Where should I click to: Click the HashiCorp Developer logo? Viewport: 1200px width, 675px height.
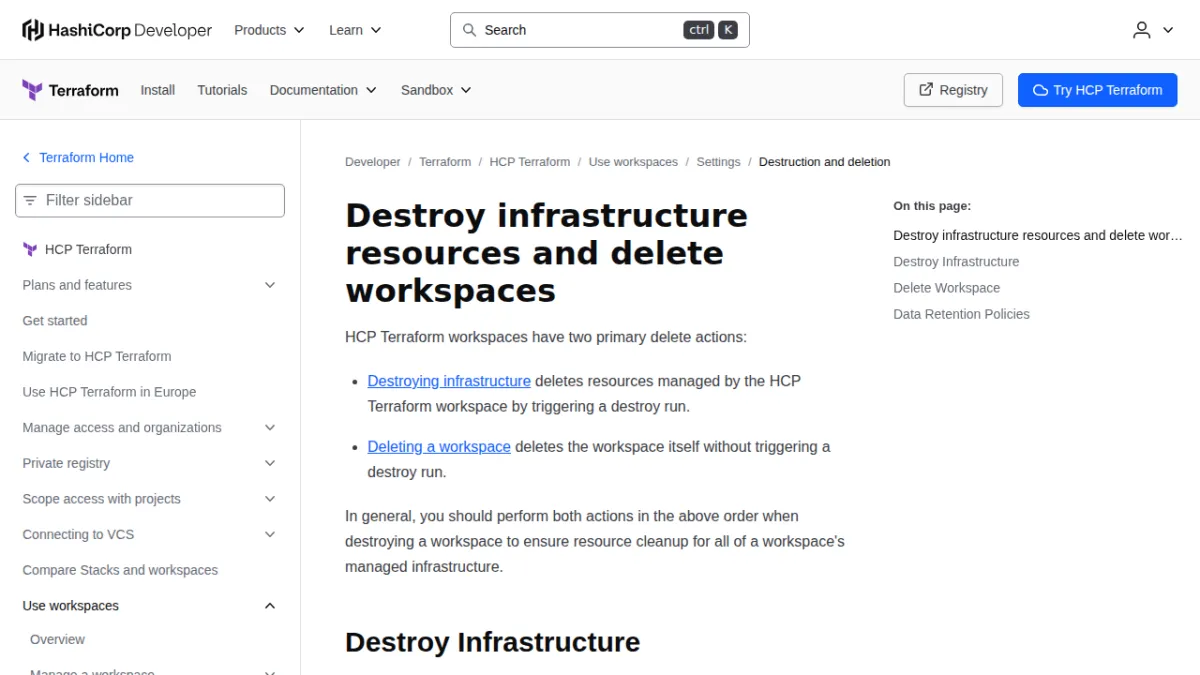pos(117,30)
